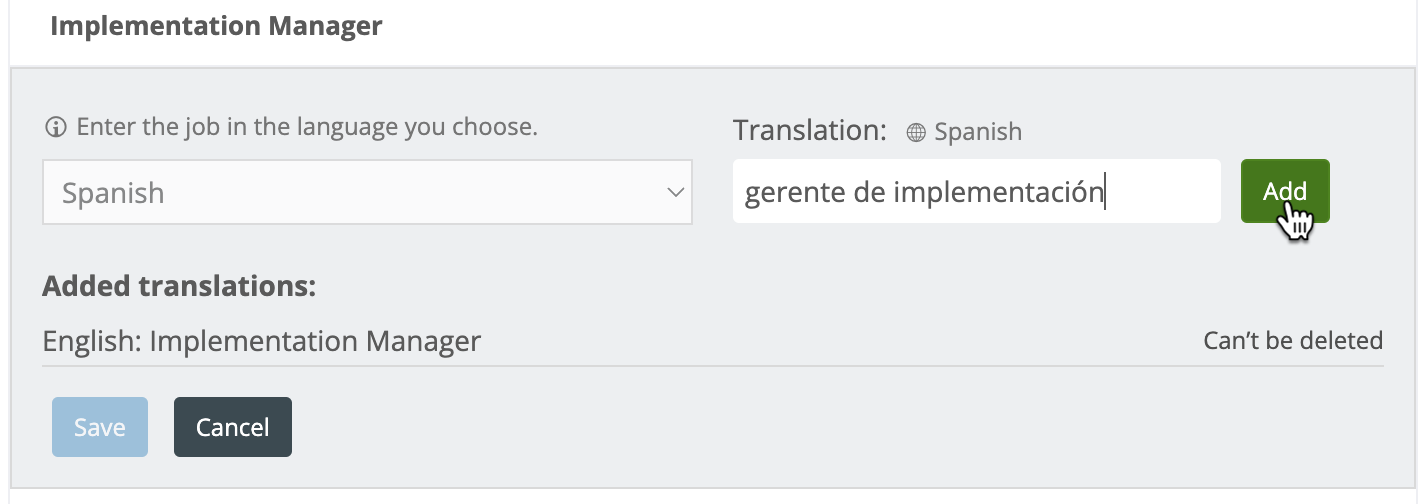Cancel editing the job translations
This screenshot has width=1428, height=504.
coord(233,427)
